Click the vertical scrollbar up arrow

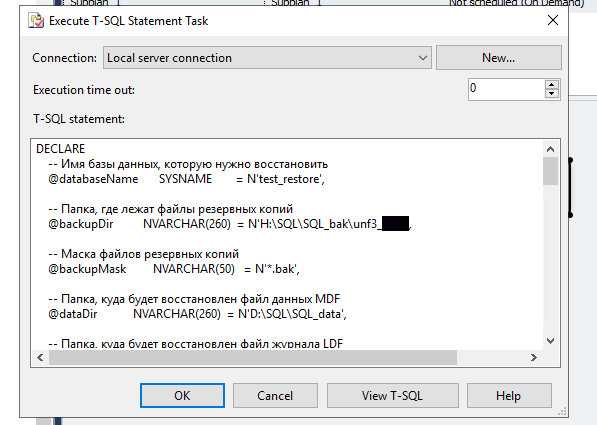tap(550, 149)
